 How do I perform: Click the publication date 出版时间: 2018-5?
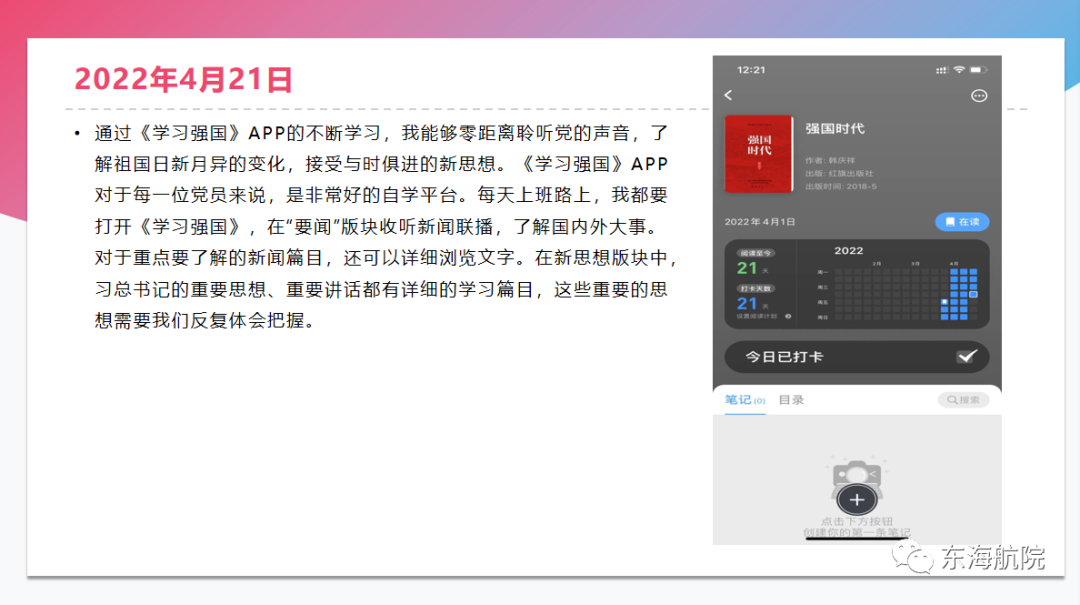tap(841, 187)
